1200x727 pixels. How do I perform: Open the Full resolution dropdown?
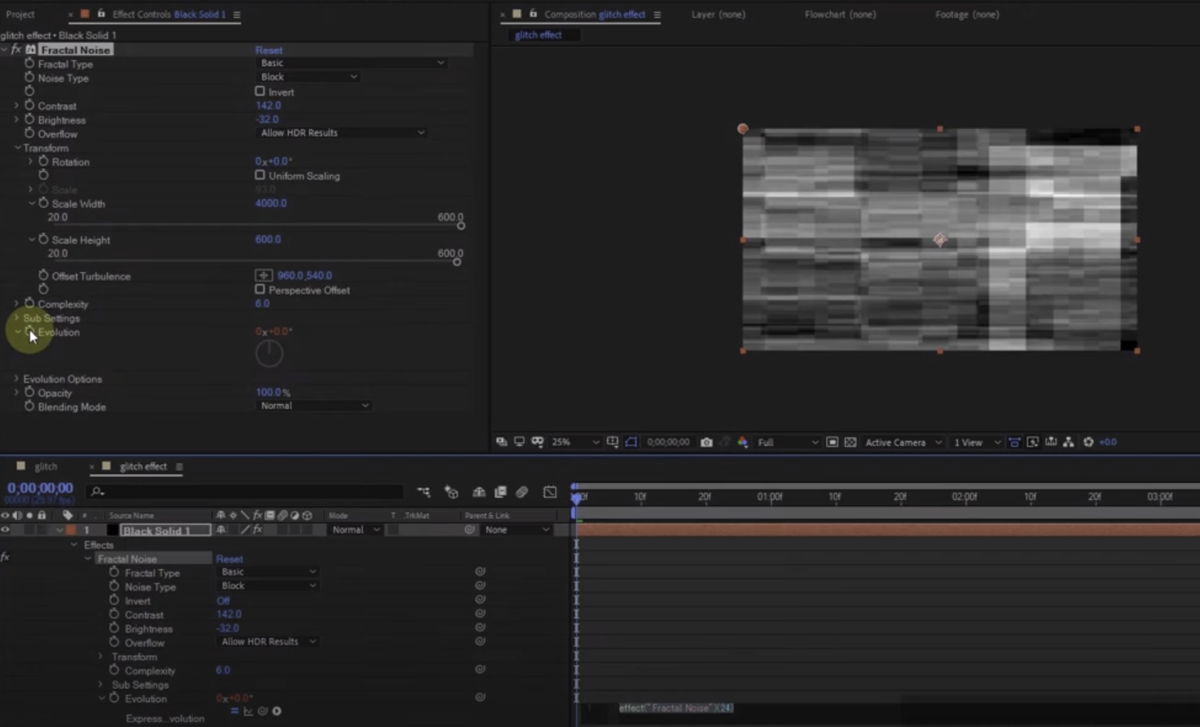[x=788, y=442]
